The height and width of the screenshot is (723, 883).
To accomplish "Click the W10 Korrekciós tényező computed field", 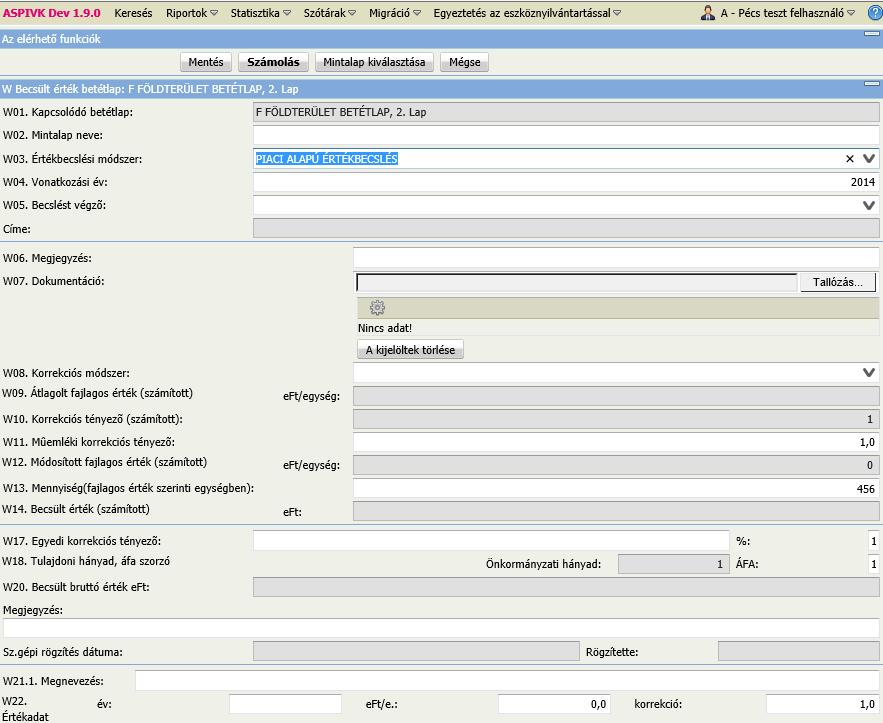I will (x=616, y=419).
